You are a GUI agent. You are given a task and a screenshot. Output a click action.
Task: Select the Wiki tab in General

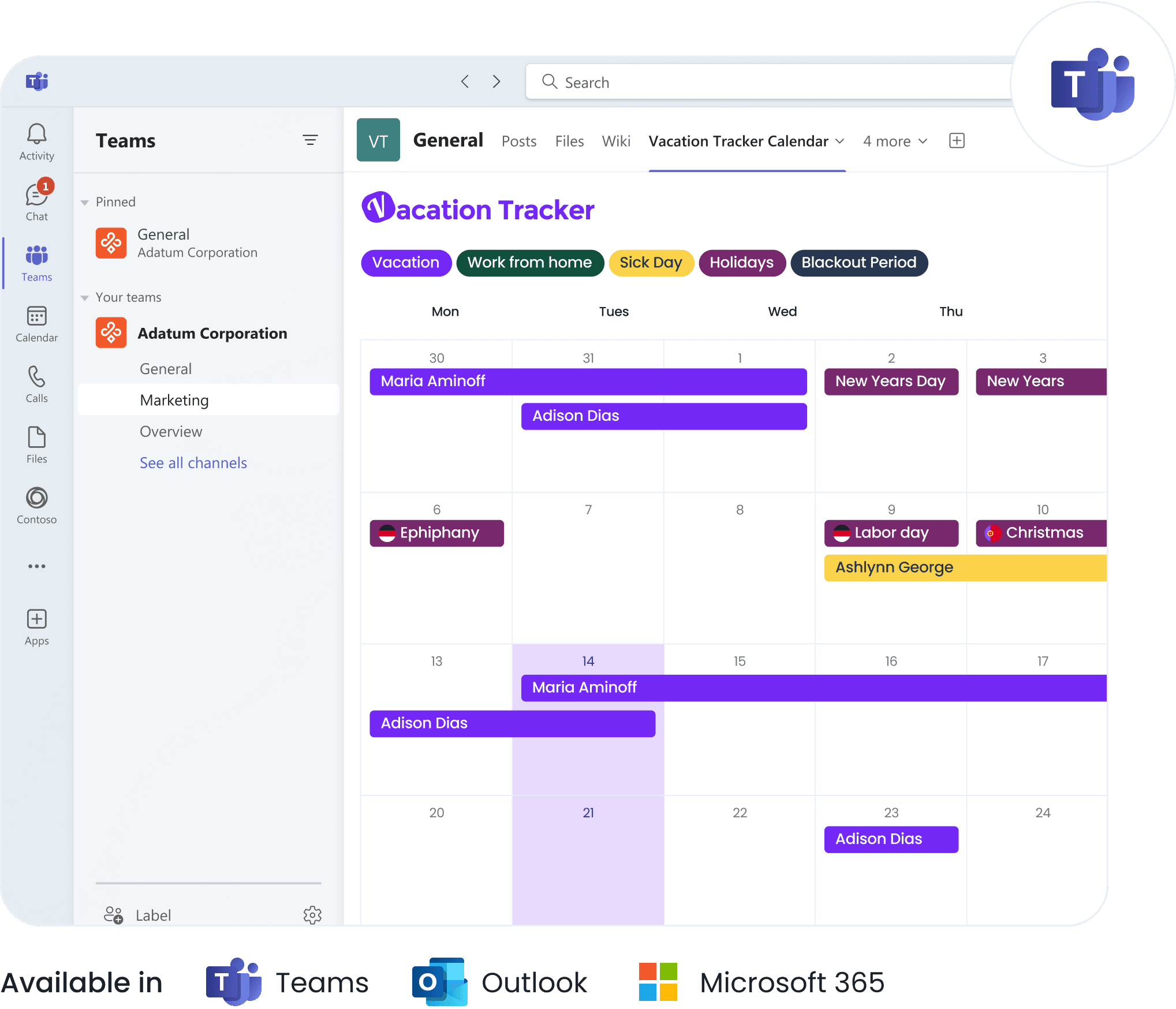[616, 140]
